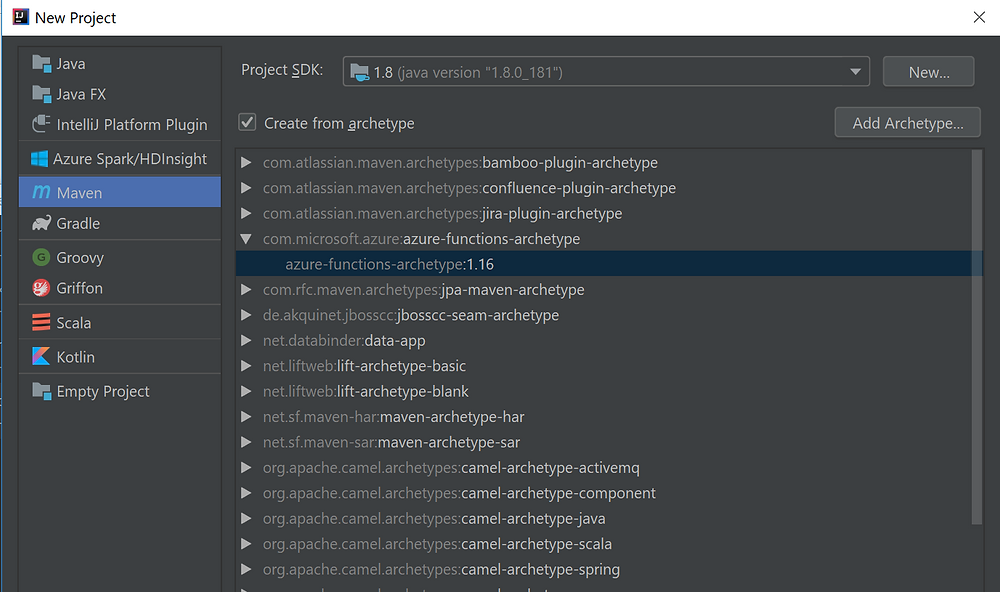Click the Maven 'm' icon

41,192
